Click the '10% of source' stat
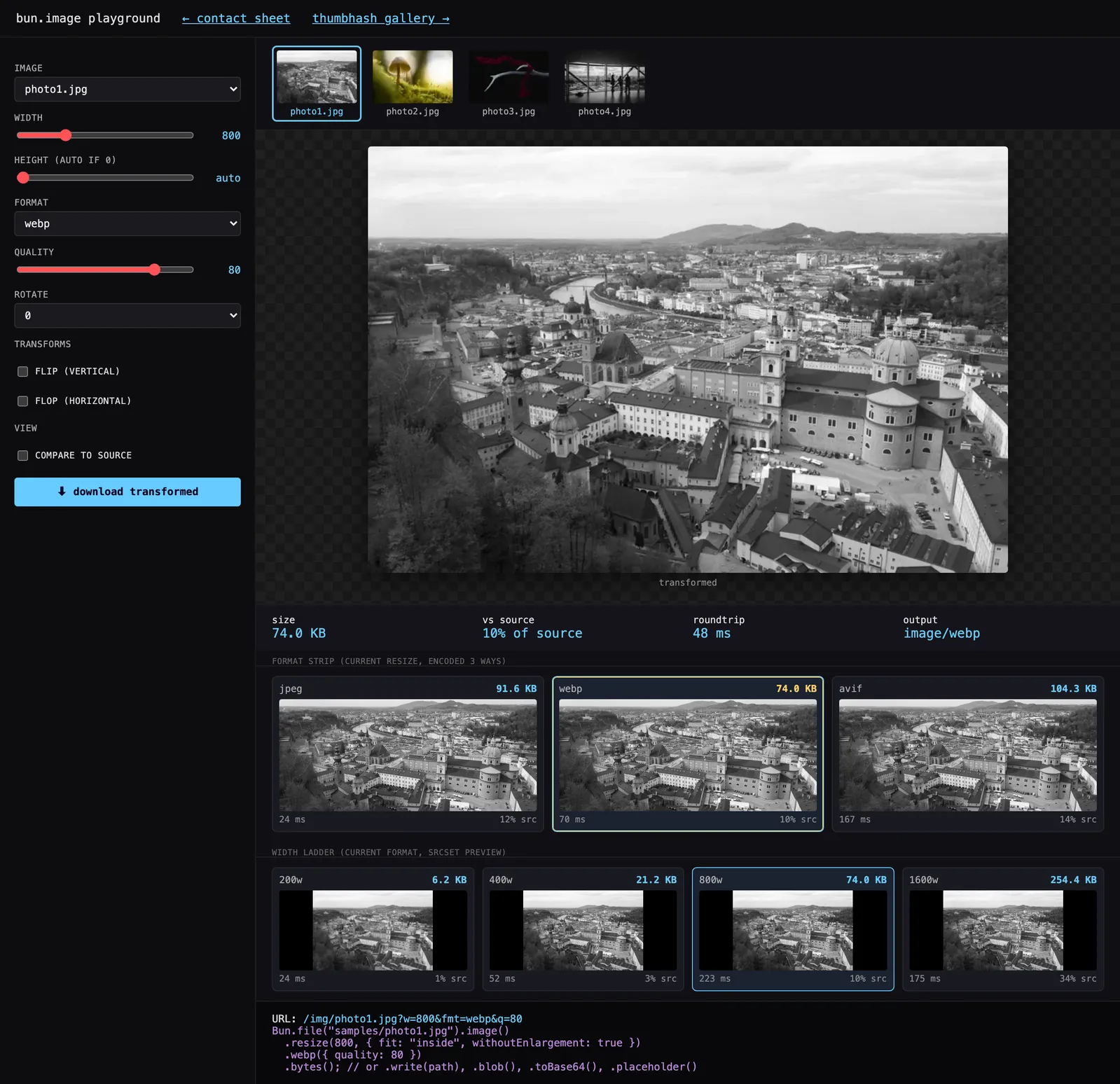 (x=532, y=633)
